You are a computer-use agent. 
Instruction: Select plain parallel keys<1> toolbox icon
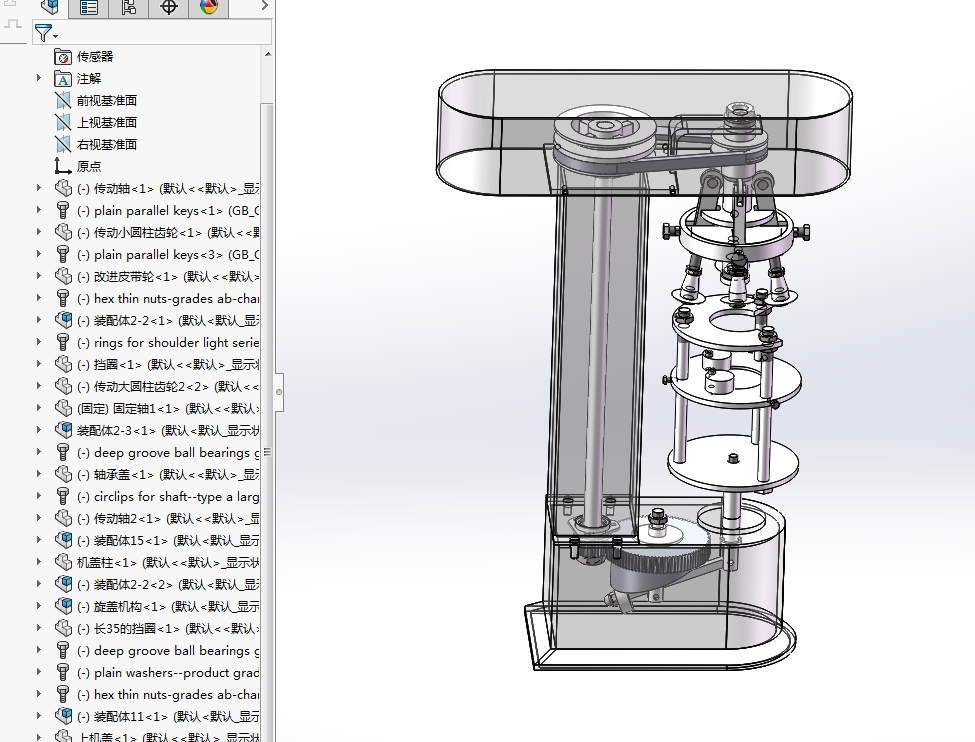pos(63,211)
